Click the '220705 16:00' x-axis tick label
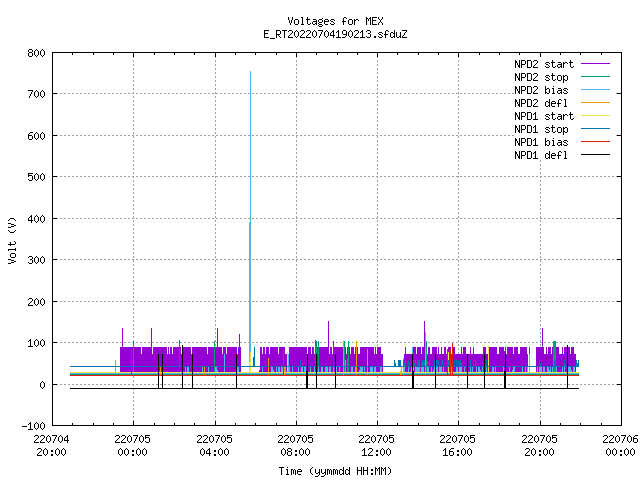The image size is (640, 480). (x=458, y=446)
